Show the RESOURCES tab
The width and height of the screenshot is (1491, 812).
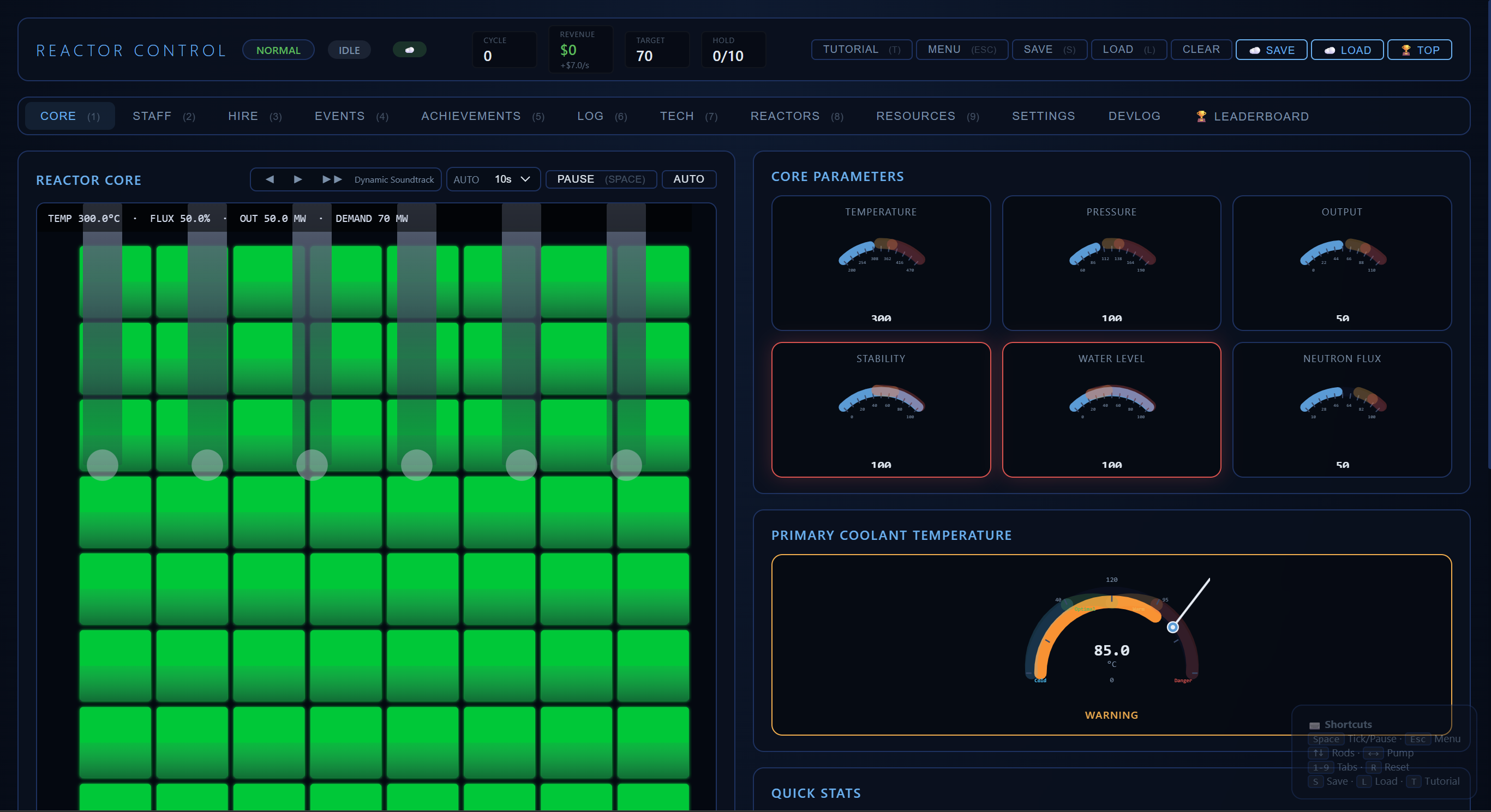927,116
